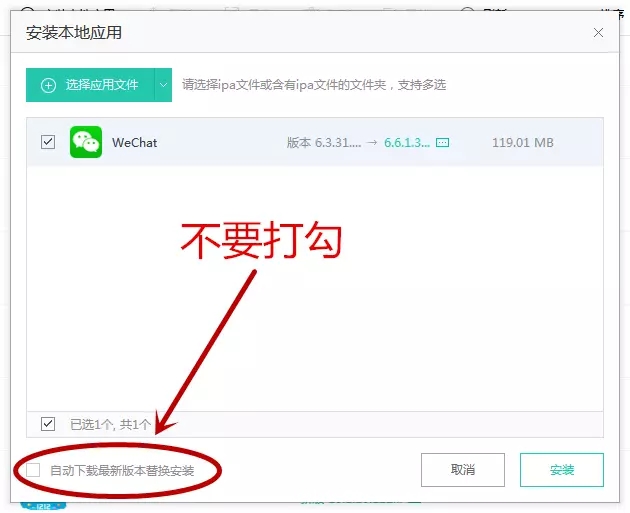630x513 pixels.
Task: Uncheck the WeChat row checkbox
Action: point(48,142)
